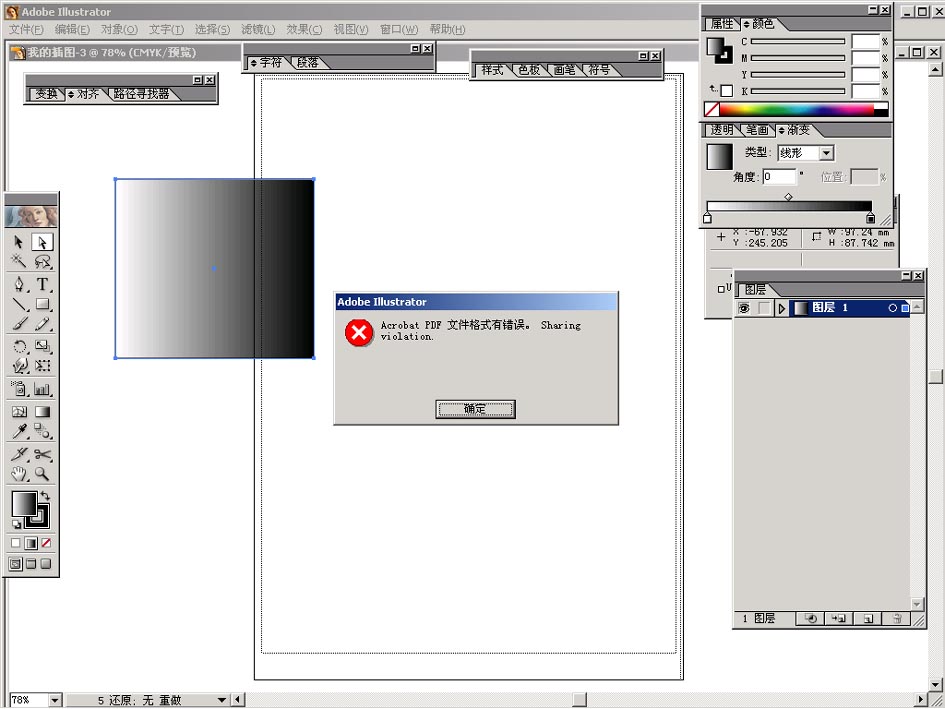The width and height of the screenshot is (945, 709).
Task: Click the toolbox Fill box
Action: (24, 504)
